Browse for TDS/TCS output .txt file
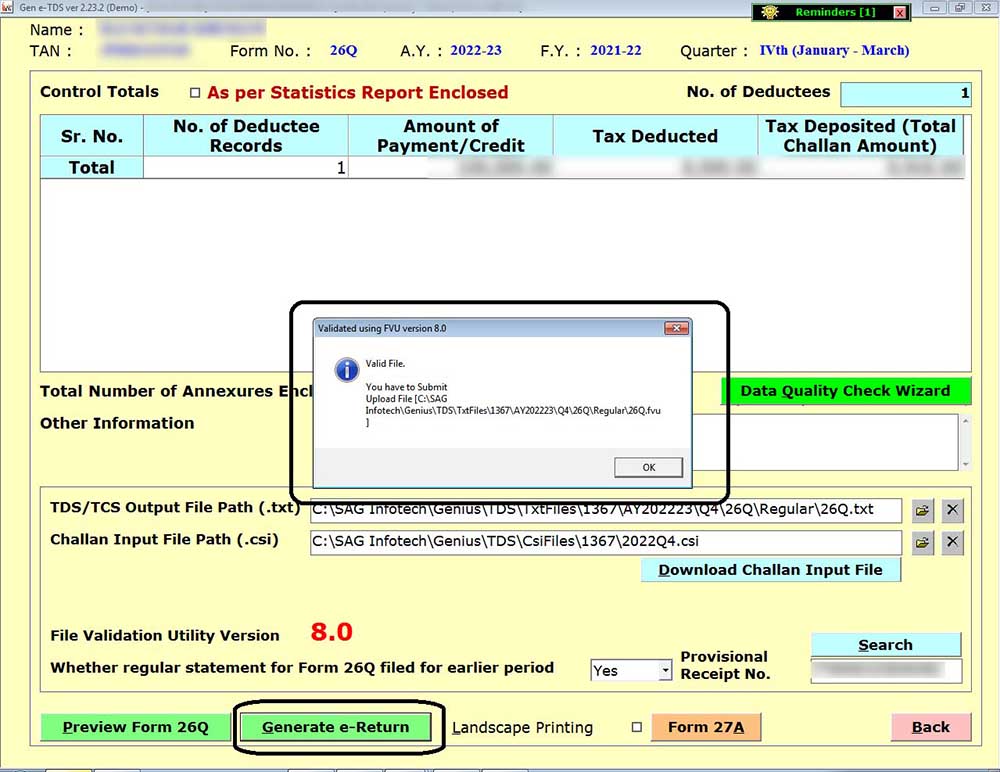 pyautogui.click(x=922, y=511)
